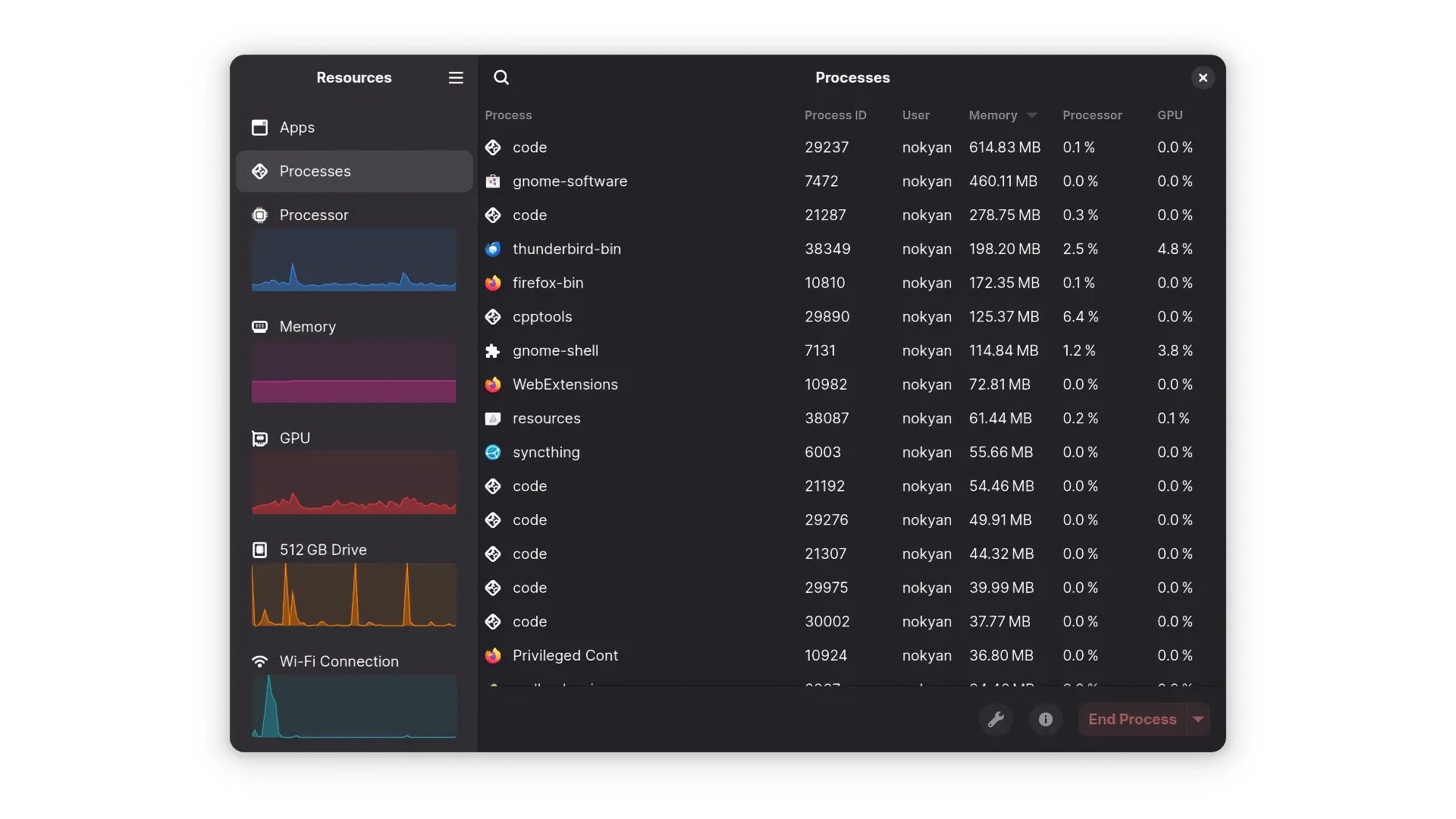The height and width of the screenshot is (819, 1456).
Task: Select process ID 38349
Action: click(827, 249)
